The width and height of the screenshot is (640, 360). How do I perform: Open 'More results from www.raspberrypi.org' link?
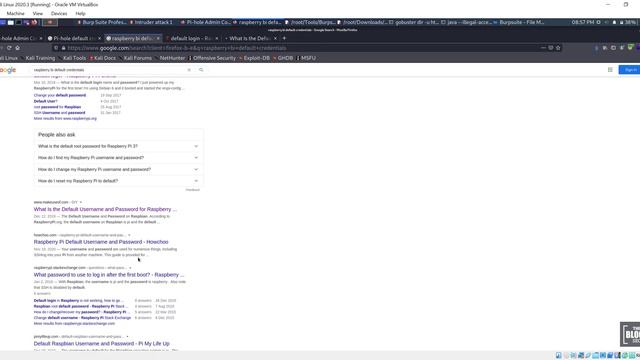tap(65, 118)
